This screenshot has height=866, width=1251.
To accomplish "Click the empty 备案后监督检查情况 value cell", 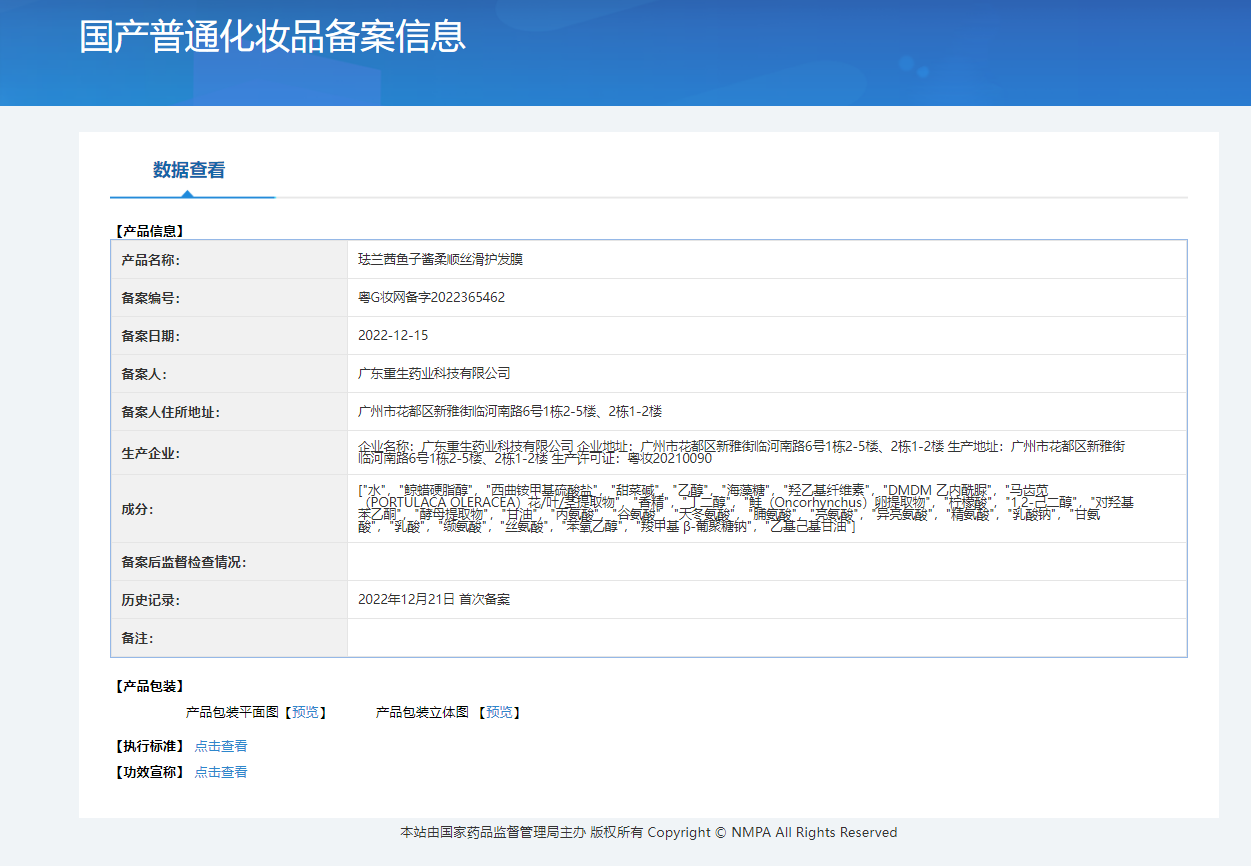I will (766, 562).
